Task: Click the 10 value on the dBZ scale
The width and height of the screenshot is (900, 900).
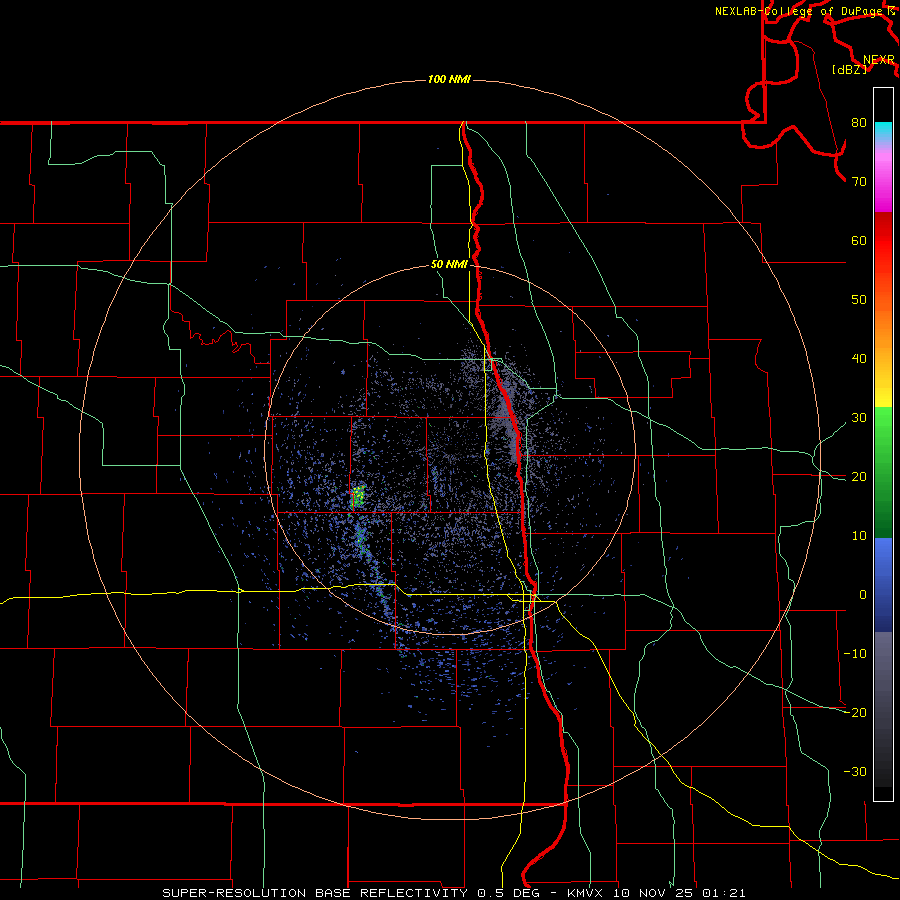Action: [859, 536]
